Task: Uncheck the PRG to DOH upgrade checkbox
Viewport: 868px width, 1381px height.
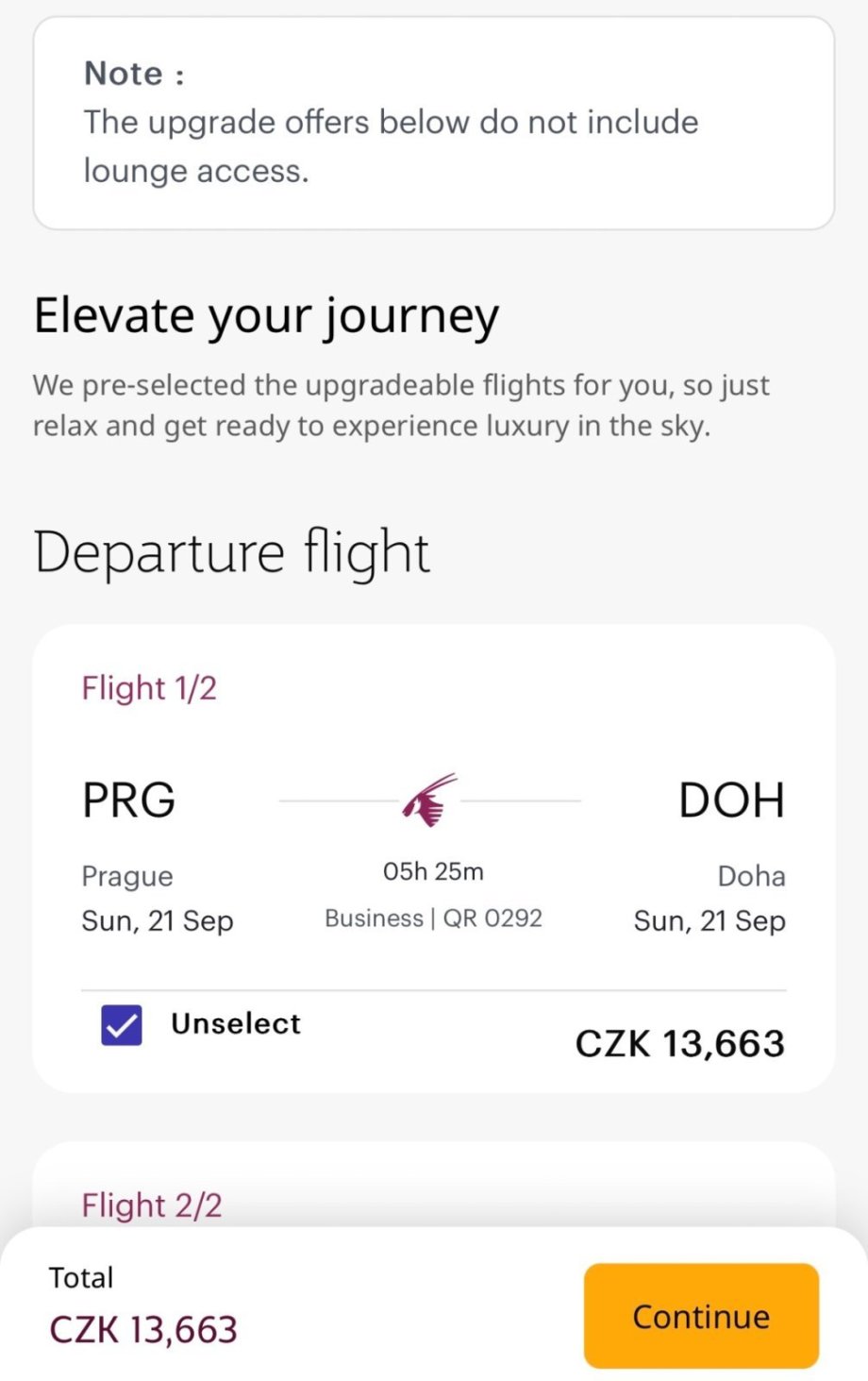Action: 122,1025
